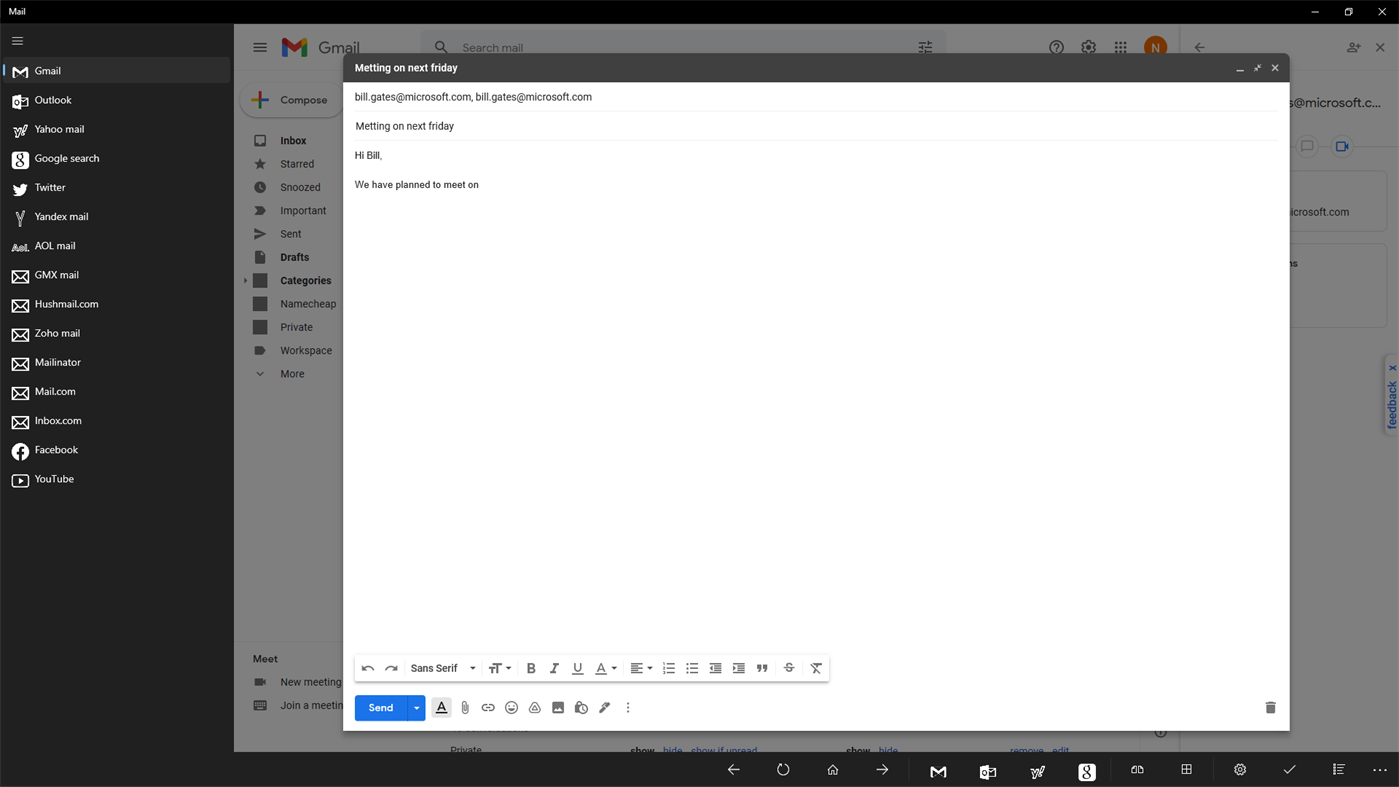Undo the last edit in the compose window
This screenshot has height=787, width=1399.
click(x=367, y=668)
